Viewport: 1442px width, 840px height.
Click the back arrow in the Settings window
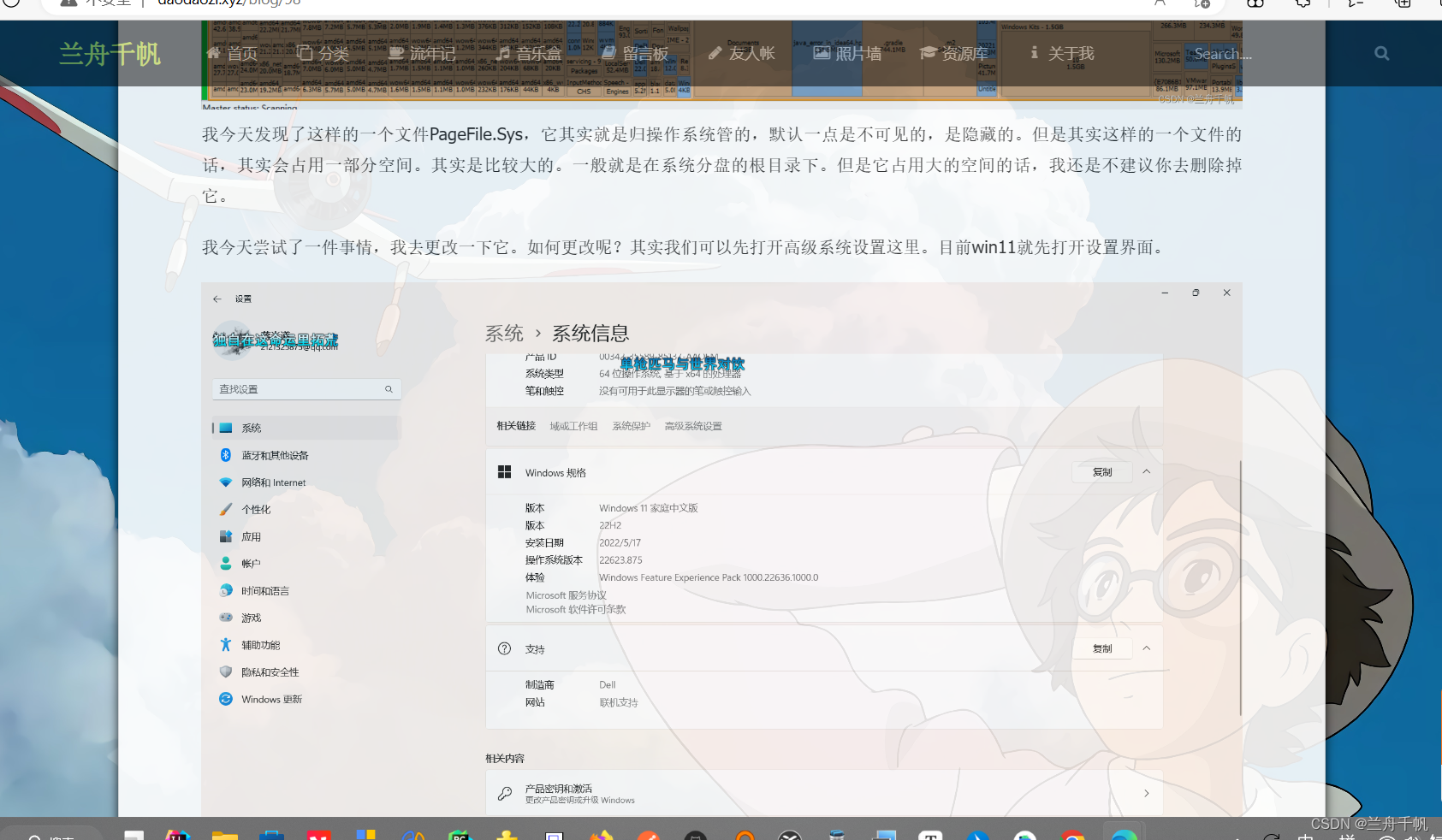point(217,299)
